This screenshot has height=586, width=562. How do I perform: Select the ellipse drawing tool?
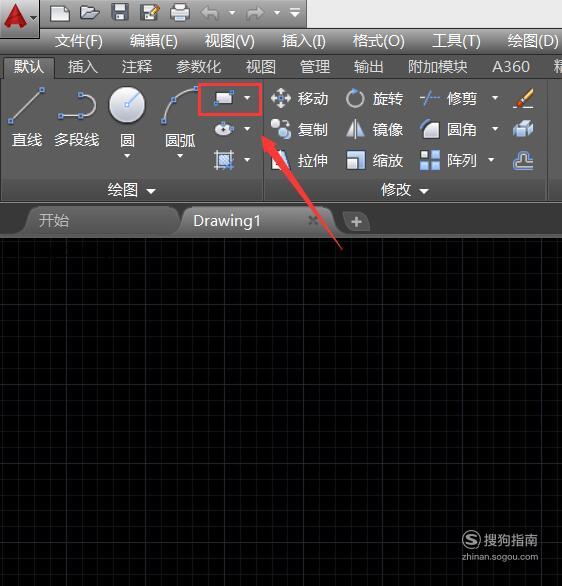point(224,129)
